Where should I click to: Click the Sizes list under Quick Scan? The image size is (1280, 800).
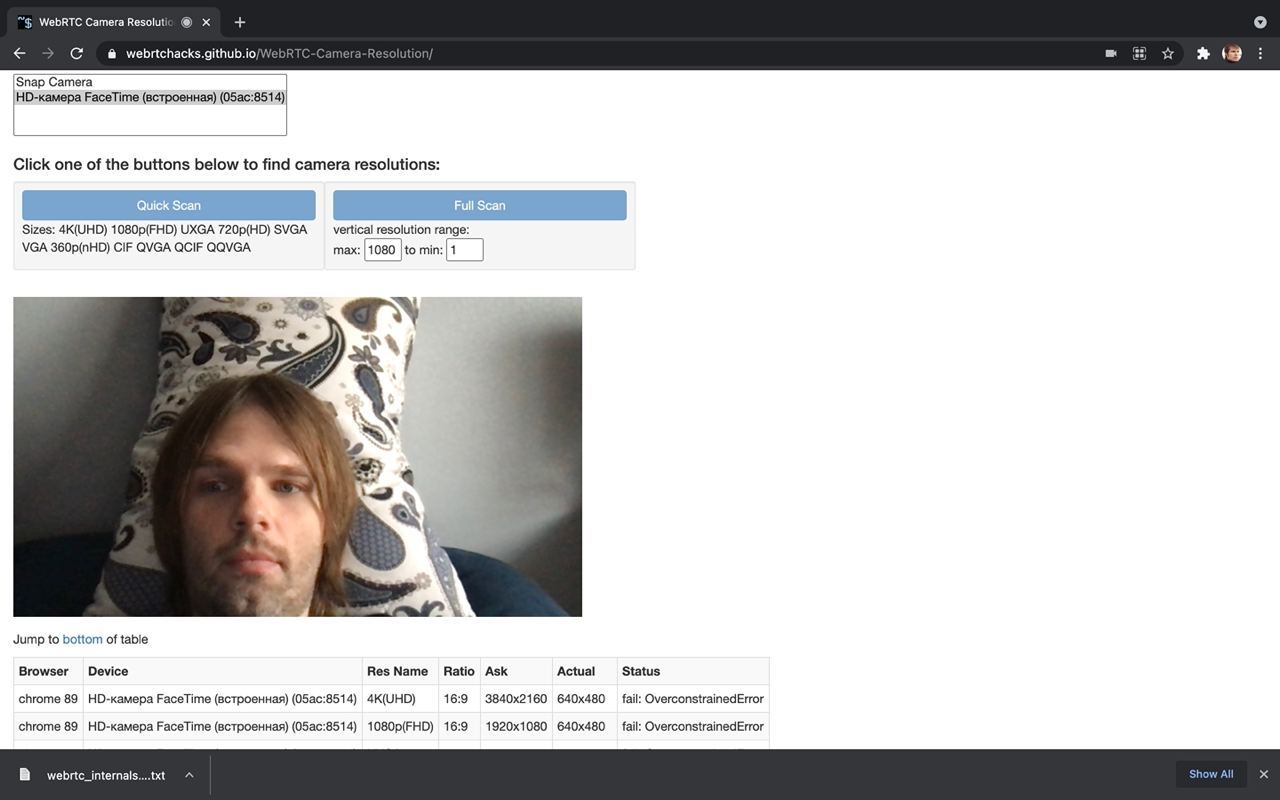tap(165, 238)
